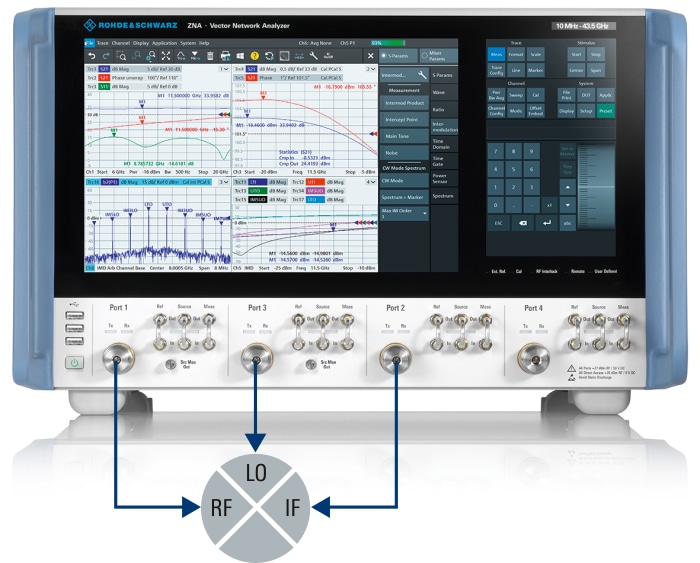Viewport: 700px width, 563px height.
Task: Click the CW Mode button
Action: (x=404, y=181)
